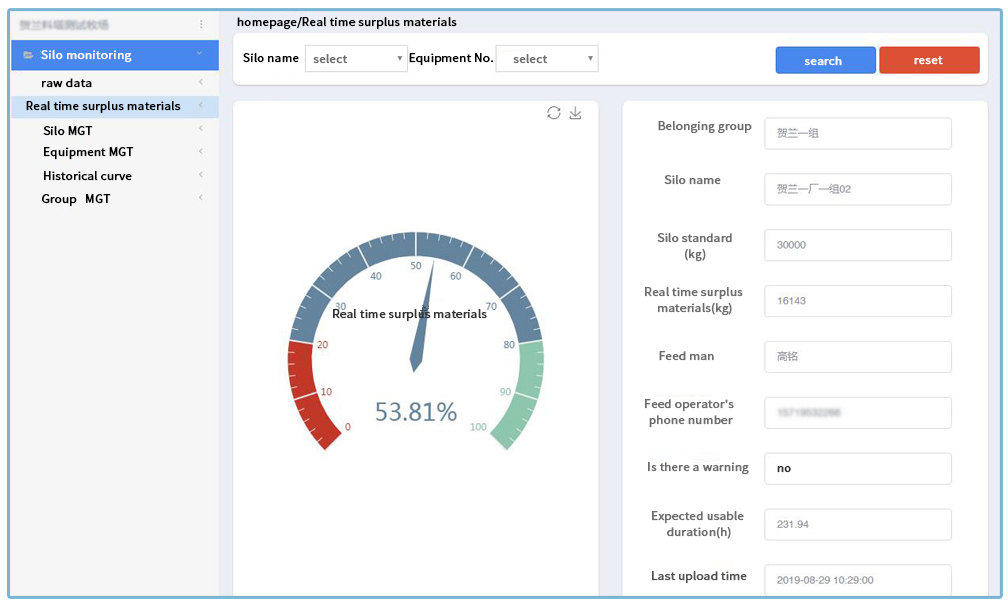Open the raw data menu item
The height and width of the screenshot is (614, 1008).
click(x=67, y=83)
